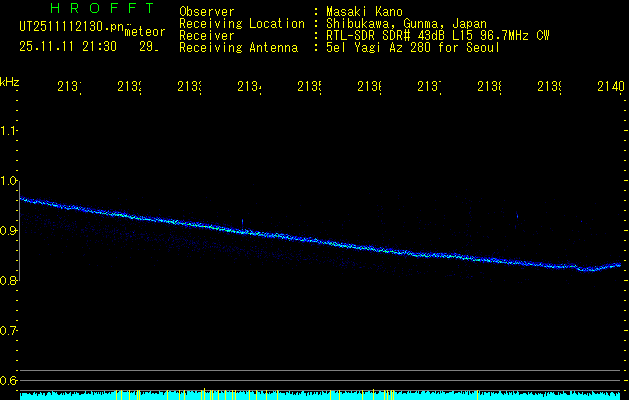Click the green 'meteor' label
629x400 pixels.
[x=145, y=32]
